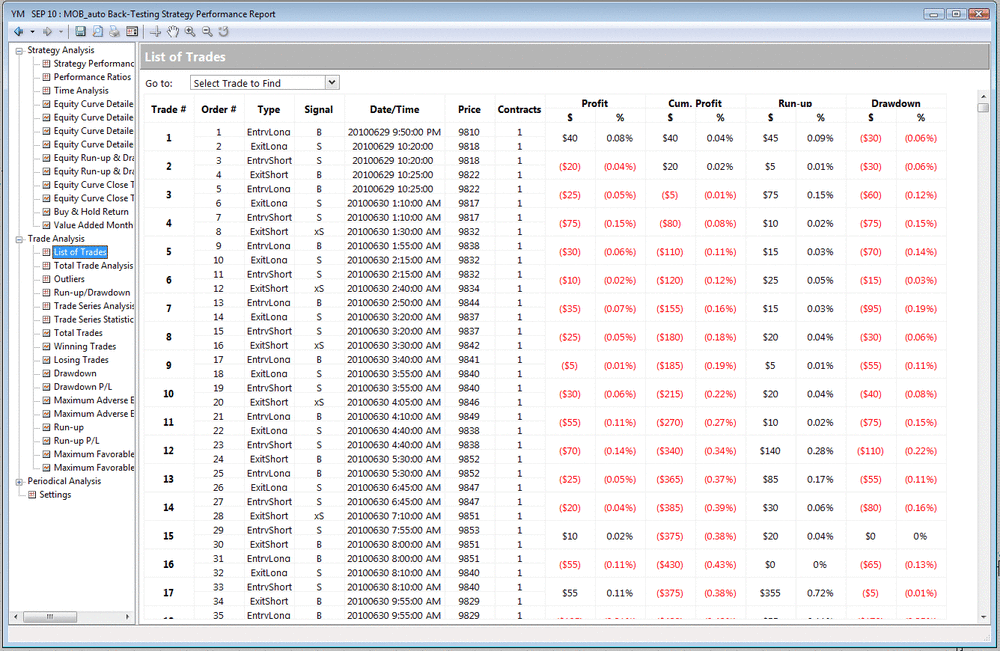Image resolution: width=1000 pixels, height=651 pixels.
Task: Click the icon beside Trade Series Statistic
Action: point(46,319)
